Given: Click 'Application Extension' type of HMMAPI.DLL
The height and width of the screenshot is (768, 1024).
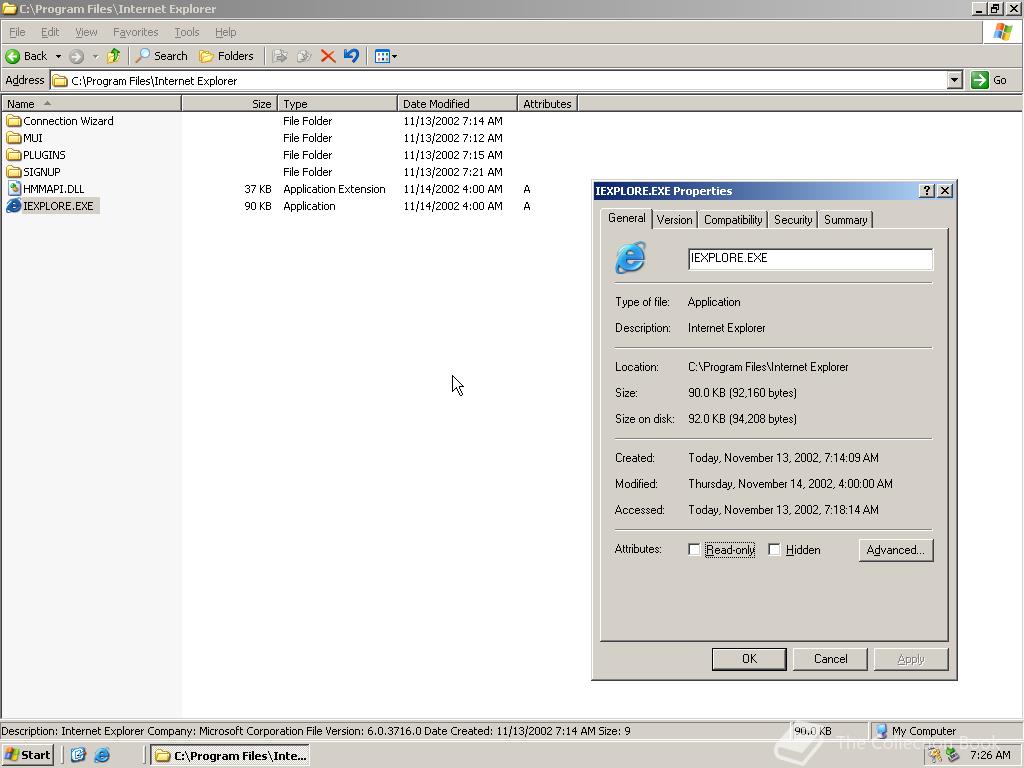Looking at the screenshot, I should pos(334,189).
